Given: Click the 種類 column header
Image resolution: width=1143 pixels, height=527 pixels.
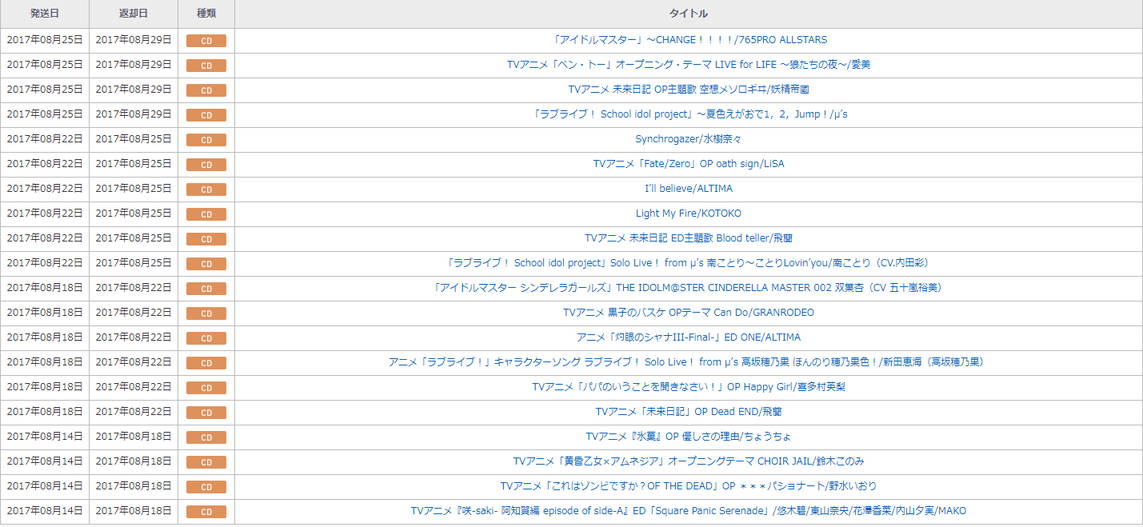Looking at the screenshot, I should (206, 14).
